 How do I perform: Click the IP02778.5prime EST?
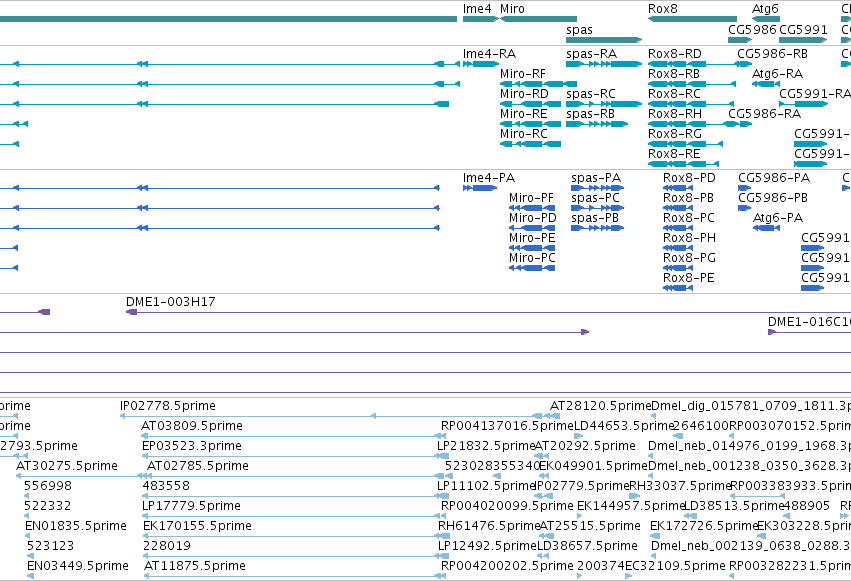[x=340, y=416]
